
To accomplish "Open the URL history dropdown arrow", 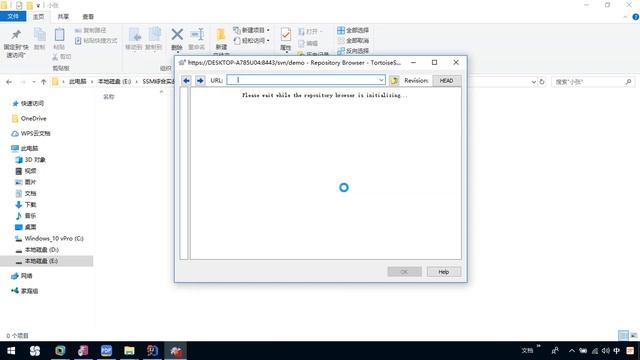I will [x=381, y=80].
